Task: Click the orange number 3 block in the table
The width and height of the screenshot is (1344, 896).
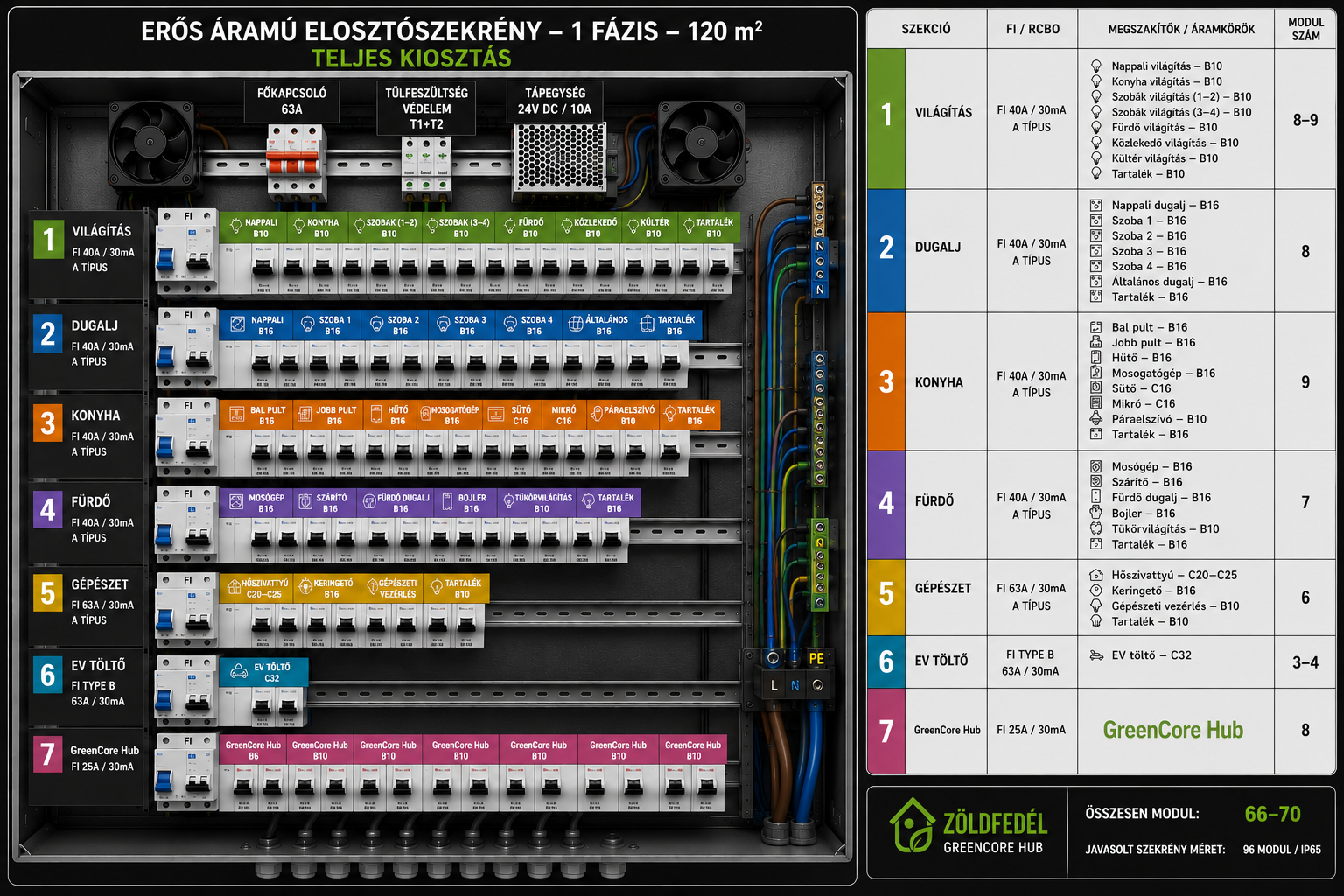Action: point(886,382)
